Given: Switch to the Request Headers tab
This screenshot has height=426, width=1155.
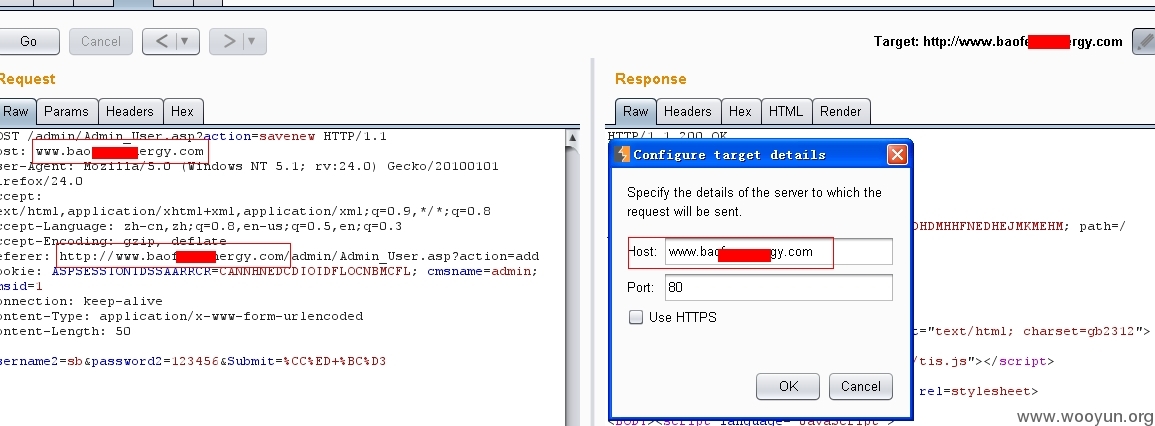Looking at the screenshot, I should pyautogui.click(x=130, y=111).
